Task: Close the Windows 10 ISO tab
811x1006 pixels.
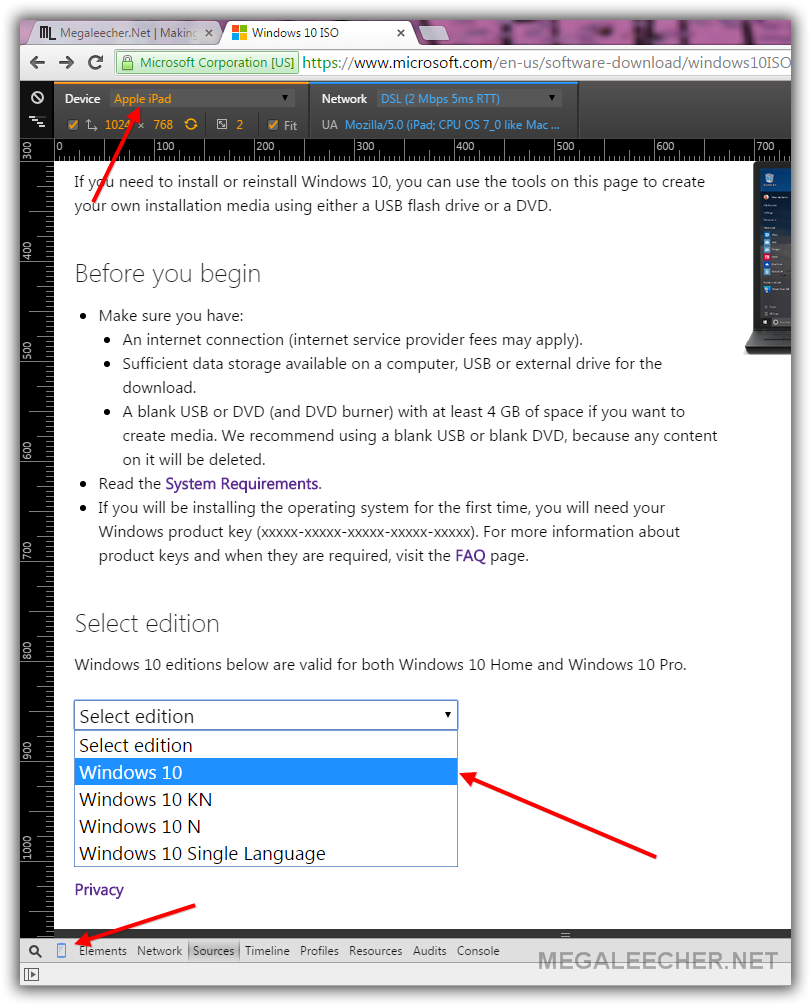Action: point(401,33)
